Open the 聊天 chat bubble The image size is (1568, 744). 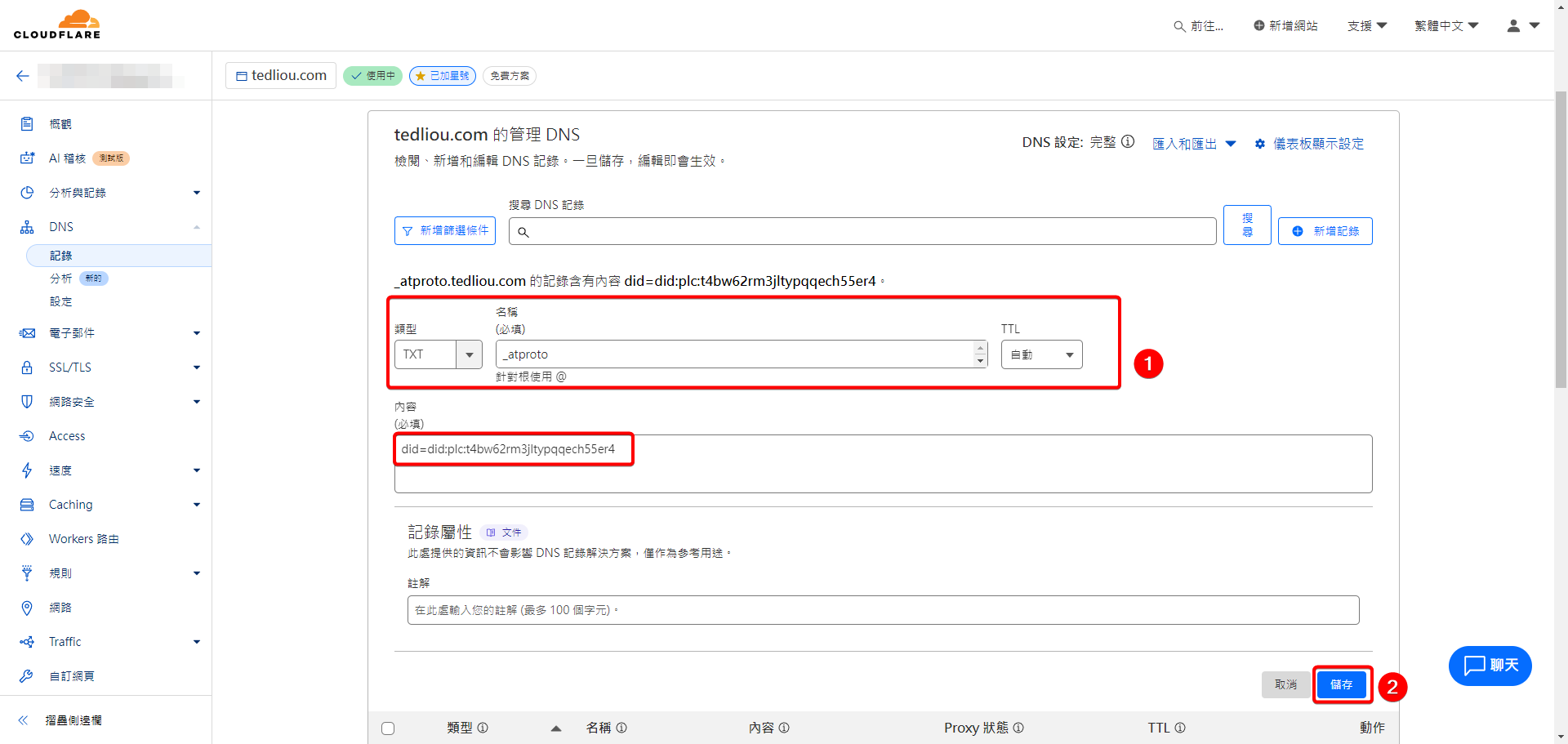pyautogui.click(x=1490, y=666)
